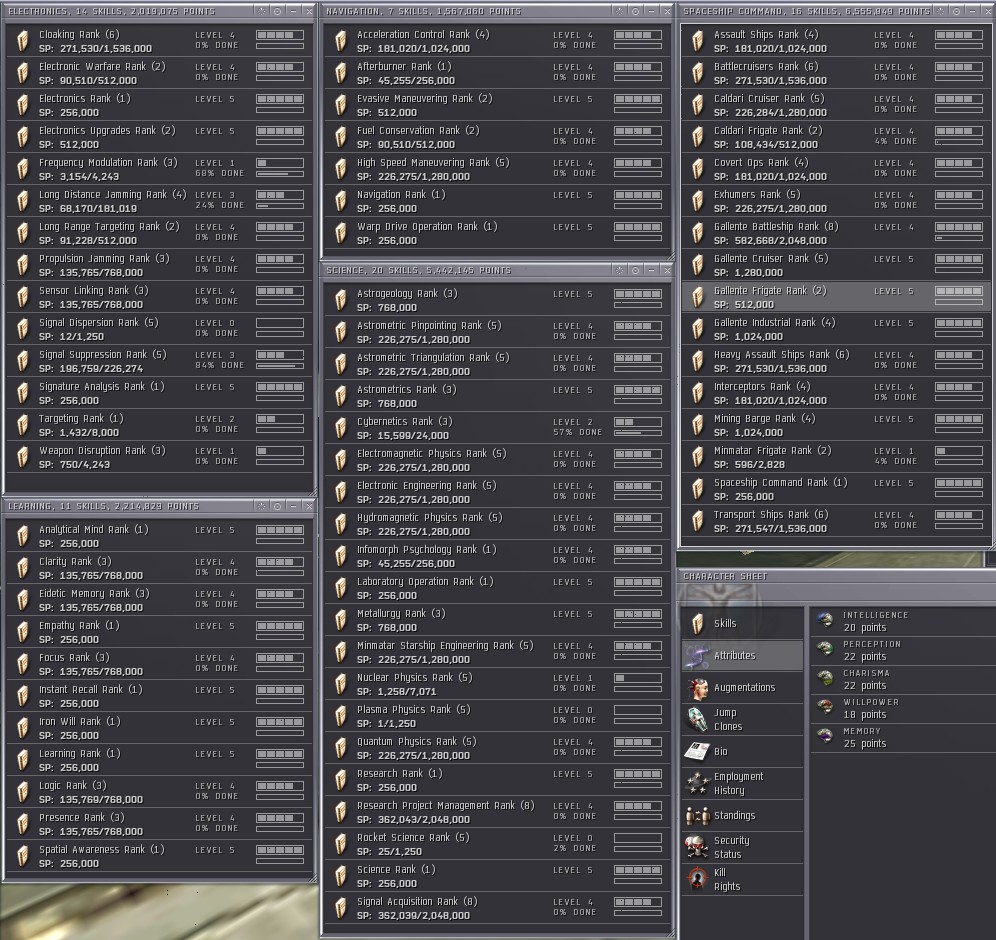Image resolution: width=996 pixels, height=940 pixels.
Task: Click the Minmatar Frigate skill book icon
Action: [698, 457]
